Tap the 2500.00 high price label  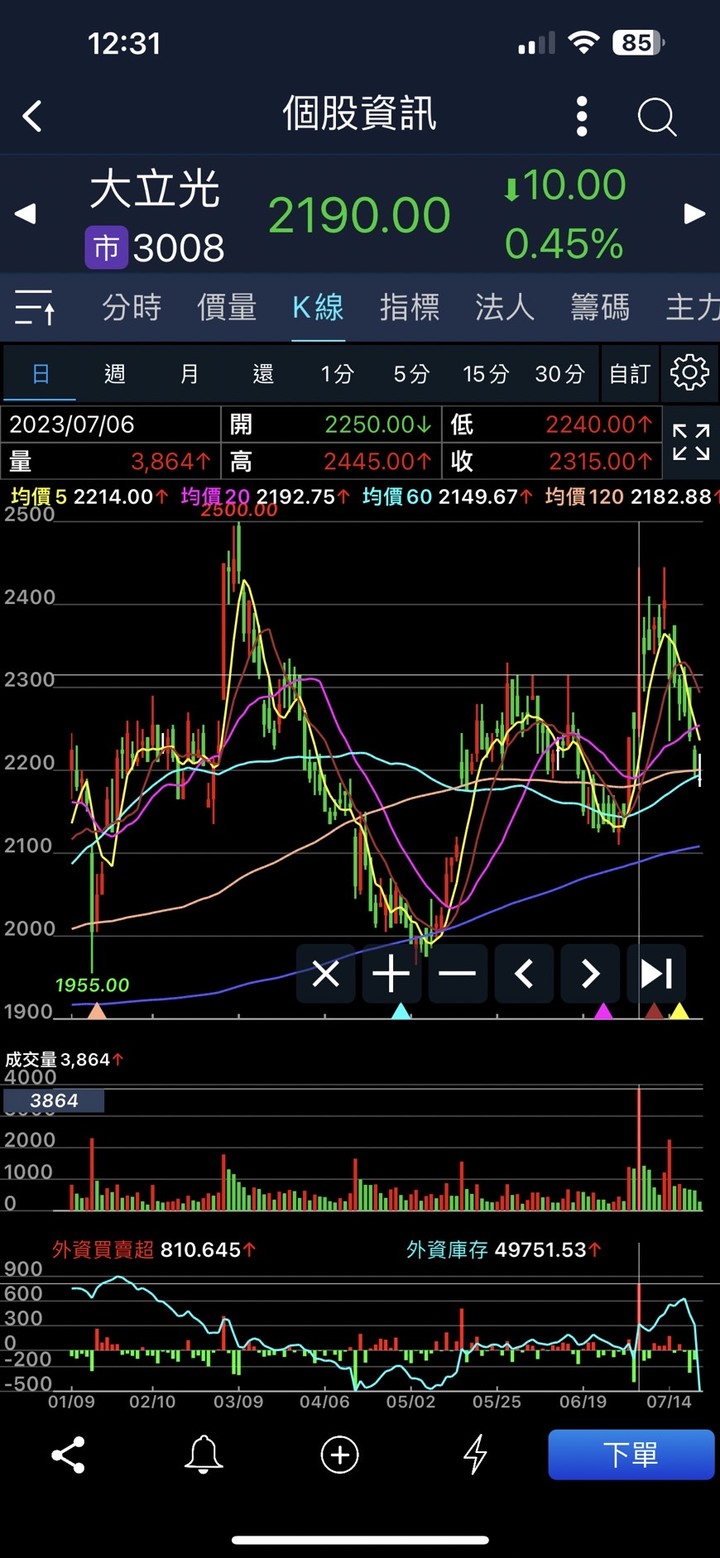click(x=239, y=509)
